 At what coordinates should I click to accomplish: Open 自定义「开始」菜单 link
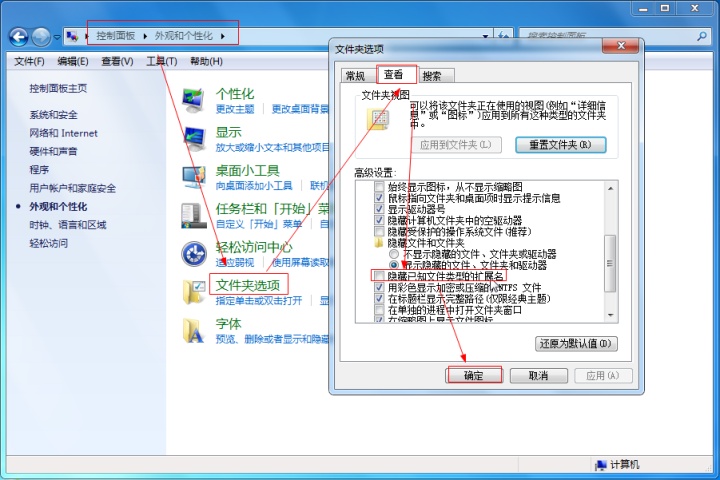pyautogui.click(x=259, y=224)
